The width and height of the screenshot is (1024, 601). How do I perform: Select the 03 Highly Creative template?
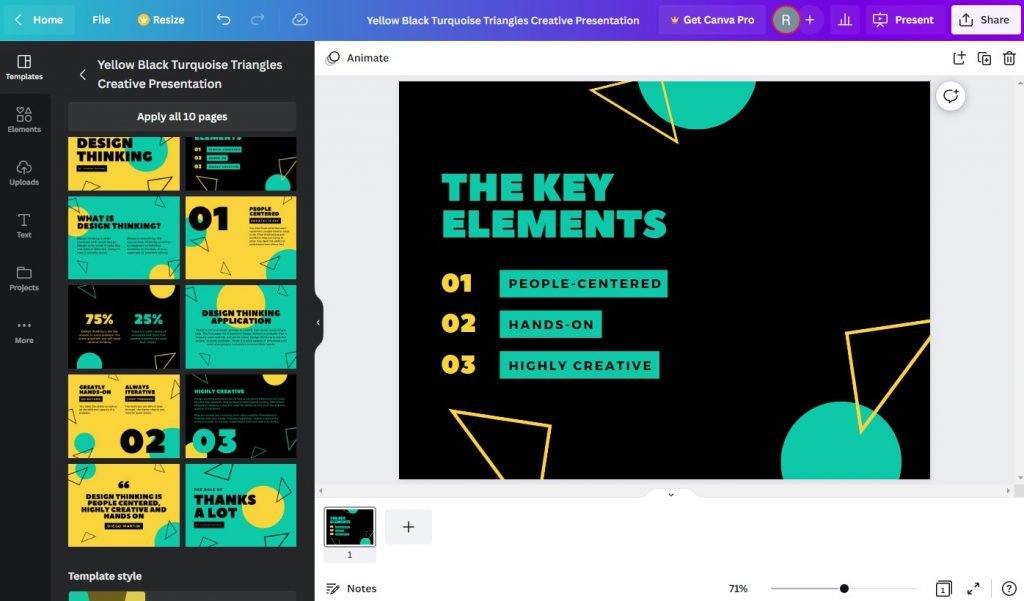[241, 416]
